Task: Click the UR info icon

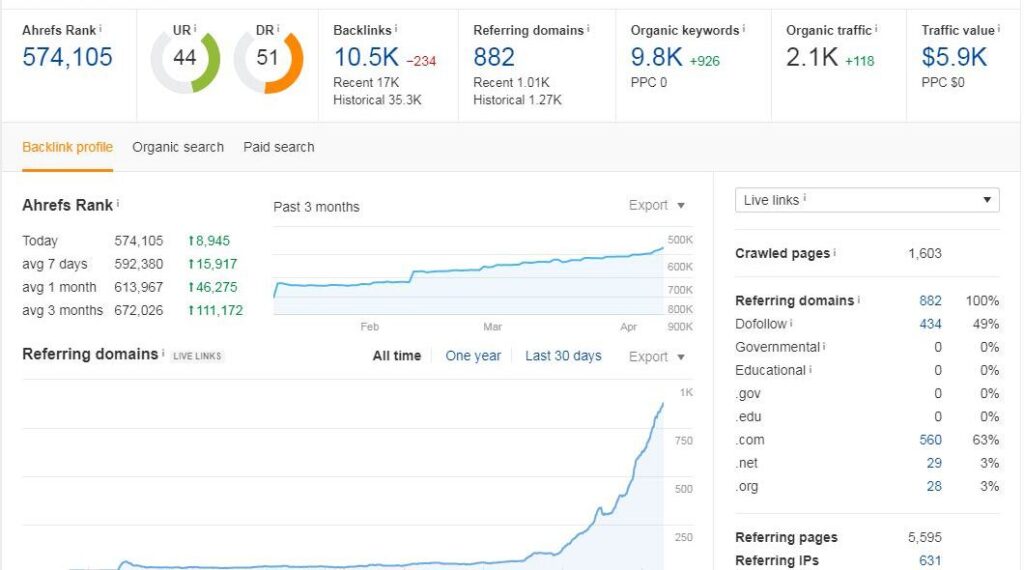Action: 195,29
